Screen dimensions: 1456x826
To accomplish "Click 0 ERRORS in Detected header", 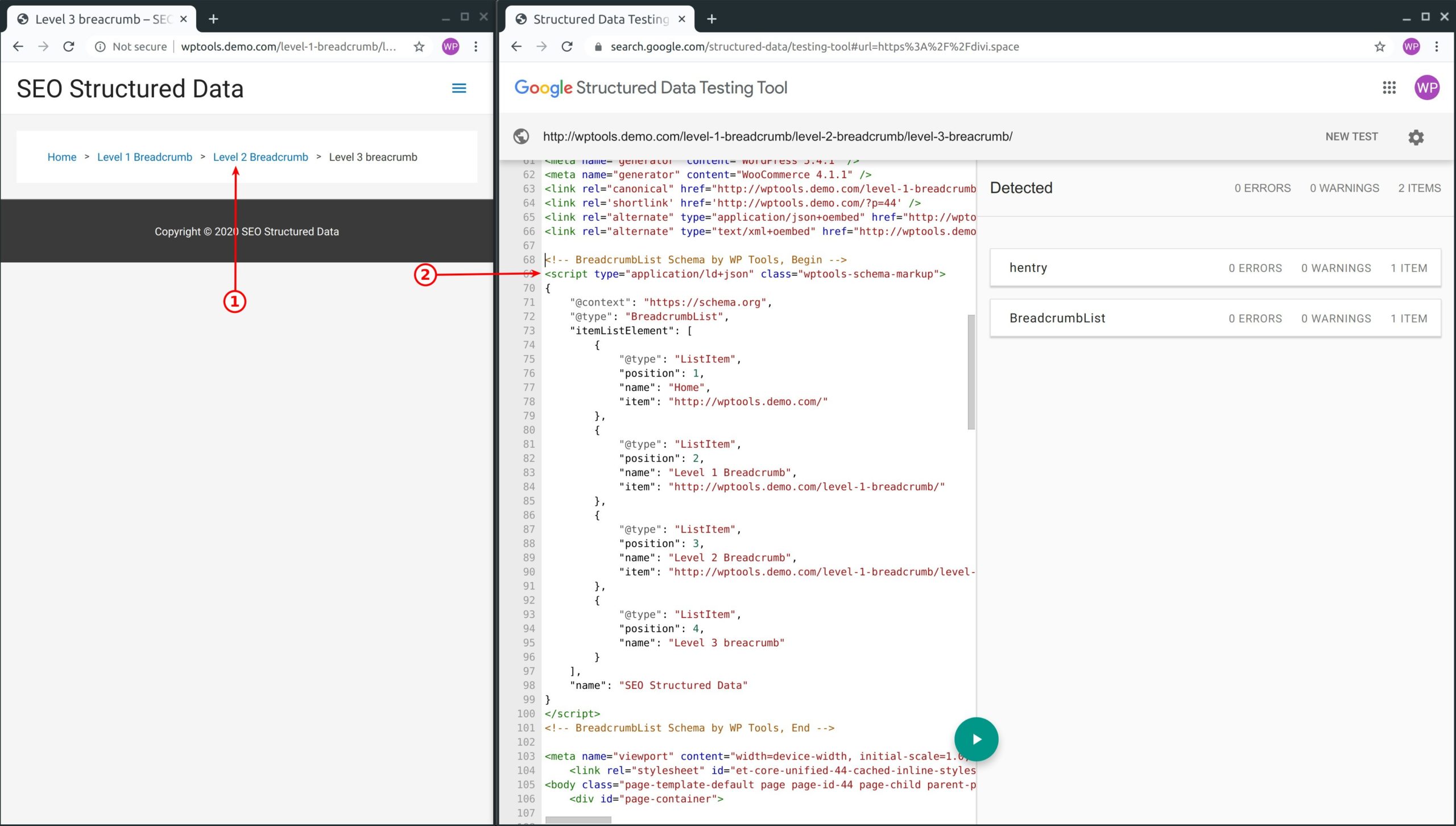I will pyautogui.click(x=1263, y=188).
